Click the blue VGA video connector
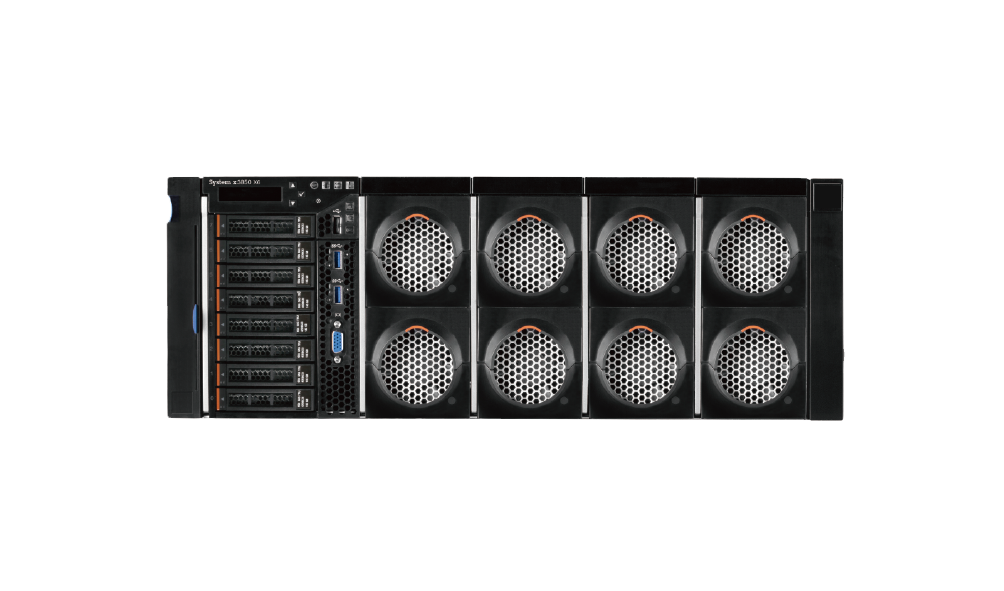The height and width of the screenshot is (591, 1004). pos(338,341)
